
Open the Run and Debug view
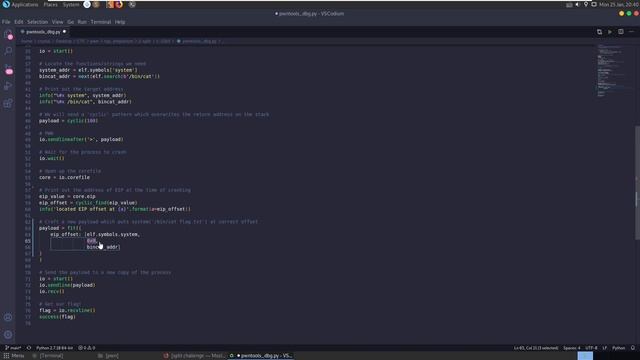click(8, 86)
